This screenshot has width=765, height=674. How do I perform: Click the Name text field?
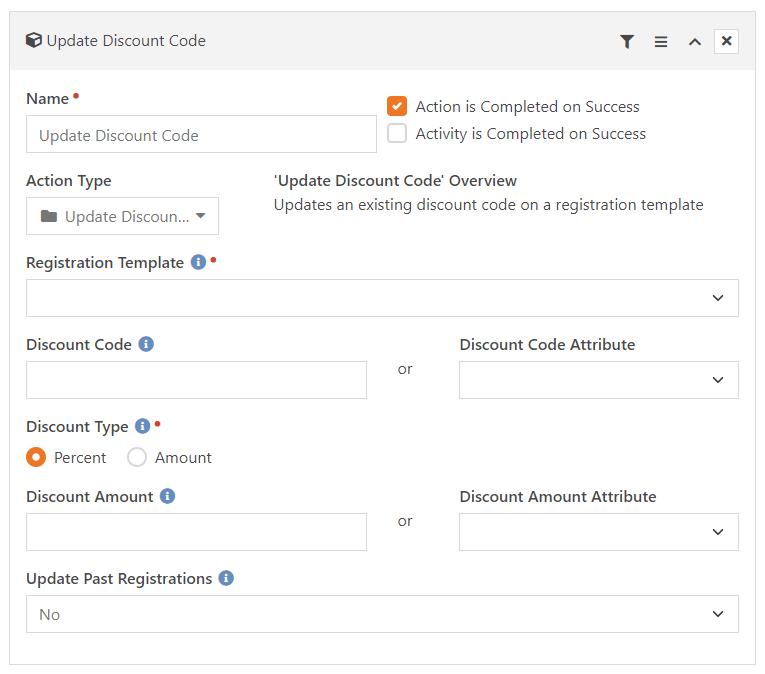[x=201, y=134]
